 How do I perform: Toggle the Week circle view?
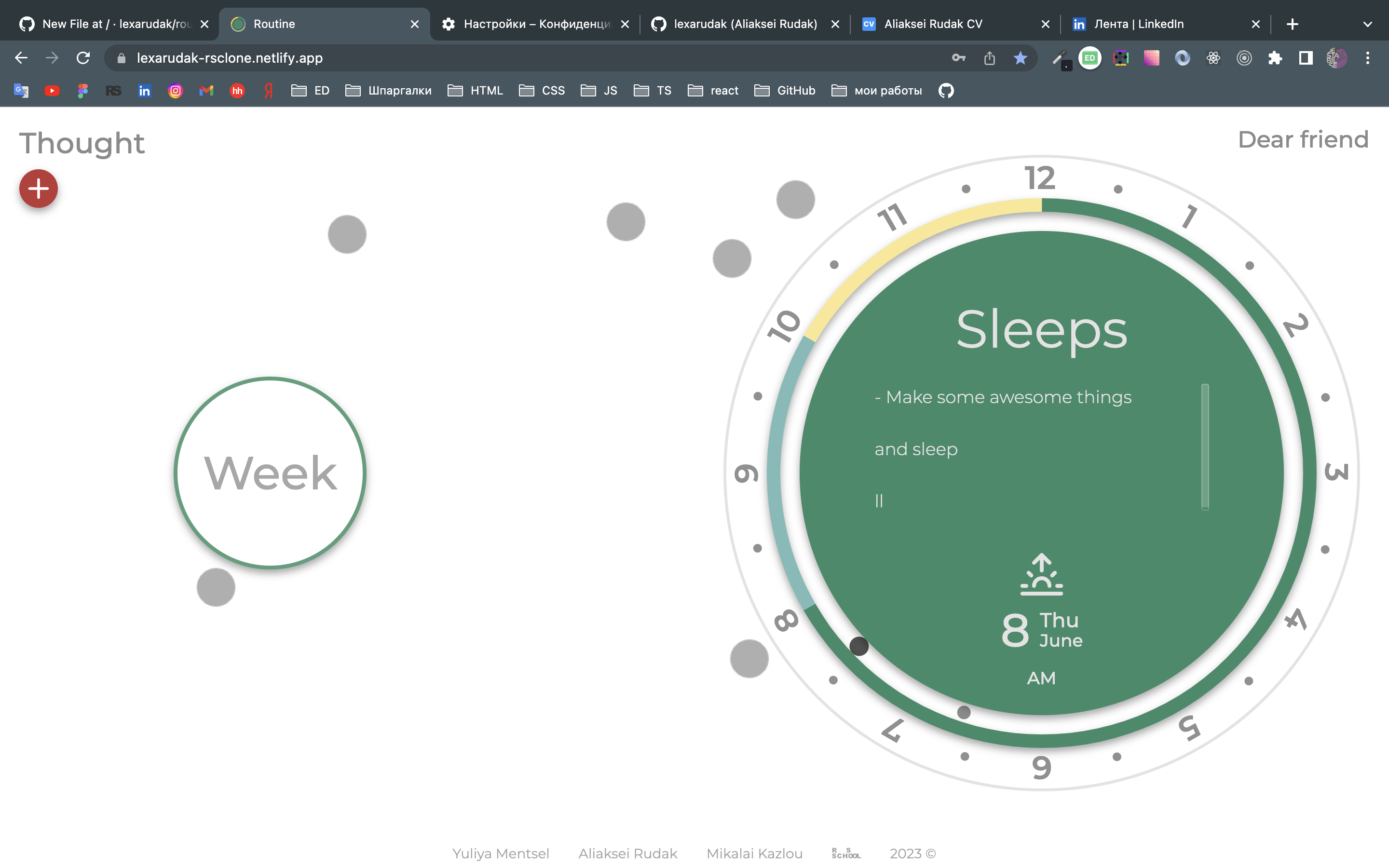[x=270, y=473]
